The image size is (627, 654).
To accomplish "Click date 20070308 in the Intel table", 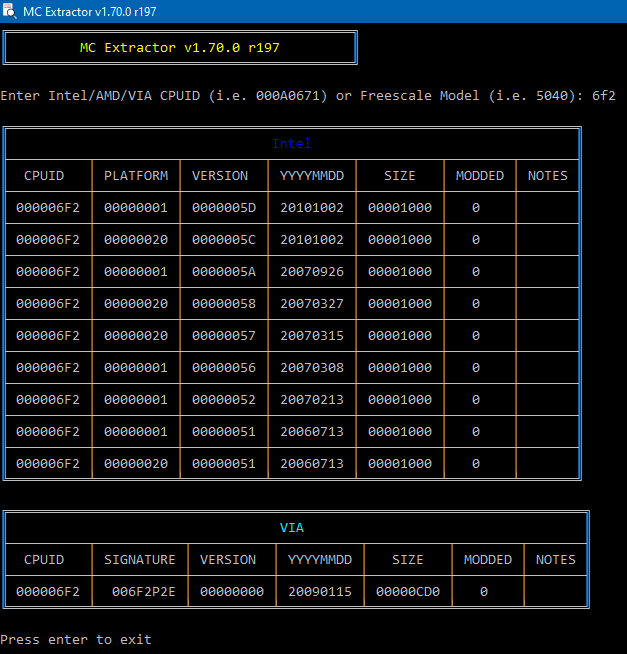I will pos(312,367).
